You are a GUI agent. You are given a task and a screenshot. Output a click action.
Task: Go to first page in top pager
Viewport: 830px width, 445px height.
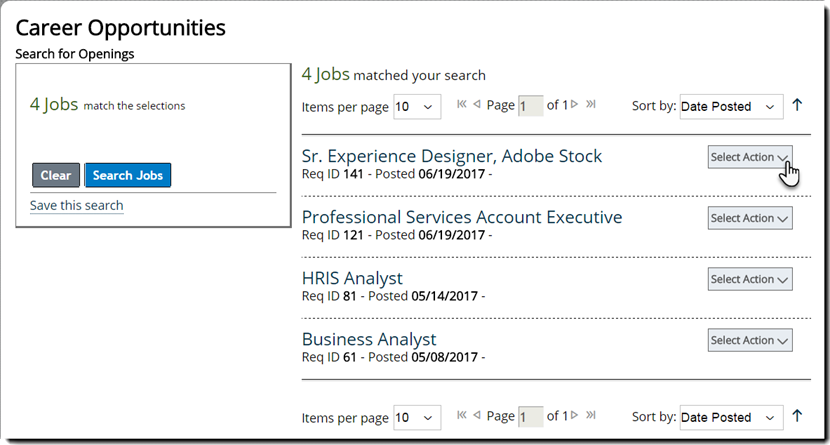tap(462, 105)
